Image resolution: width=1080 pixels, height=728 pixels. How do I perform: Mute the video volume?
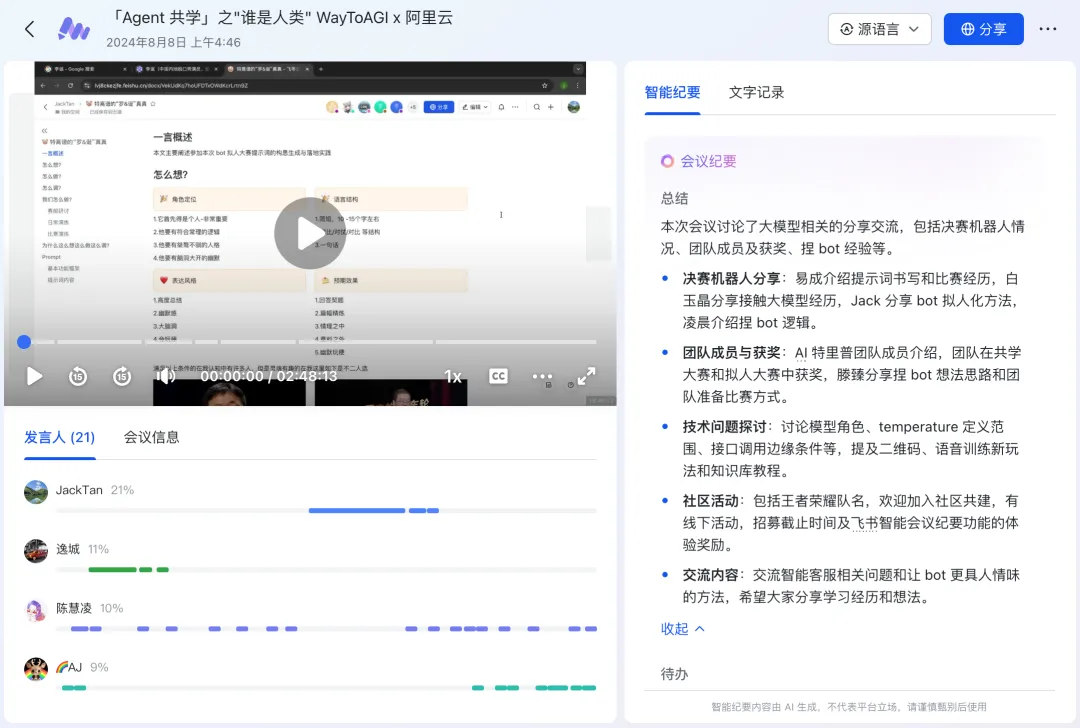click(x=165, y=376)
